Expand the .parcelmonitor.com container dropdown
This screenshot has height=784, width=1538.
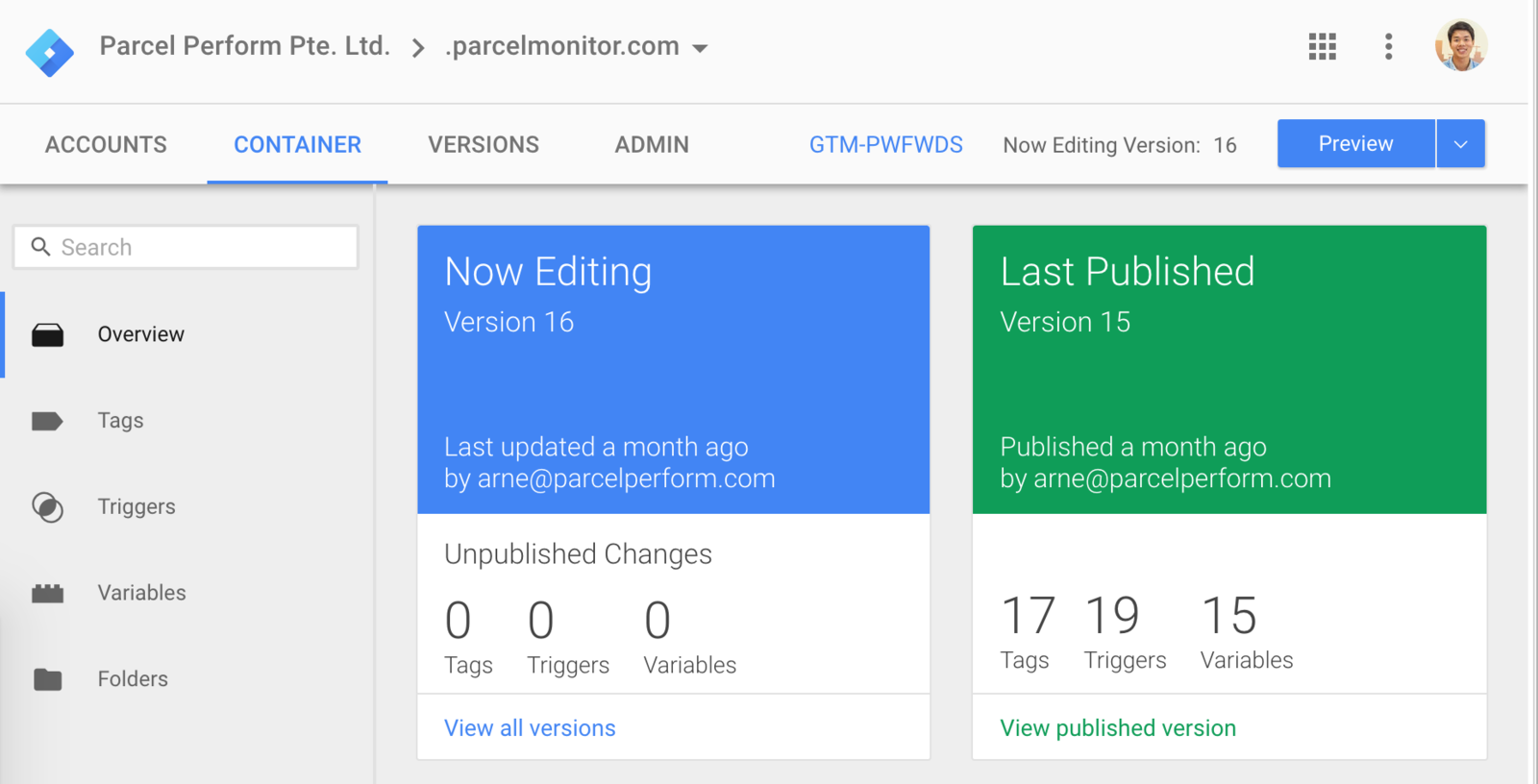click(x=700, y=48)
